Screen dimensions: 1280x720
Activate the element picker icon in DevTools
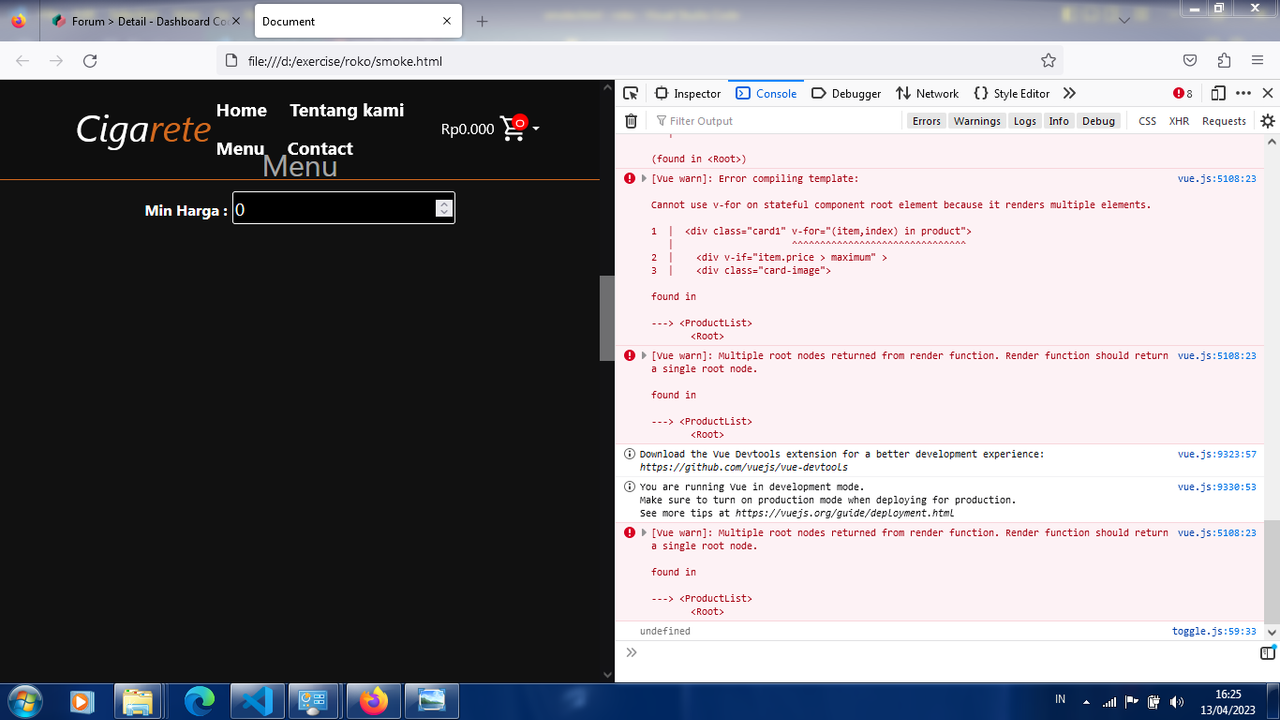coord(630,93)
